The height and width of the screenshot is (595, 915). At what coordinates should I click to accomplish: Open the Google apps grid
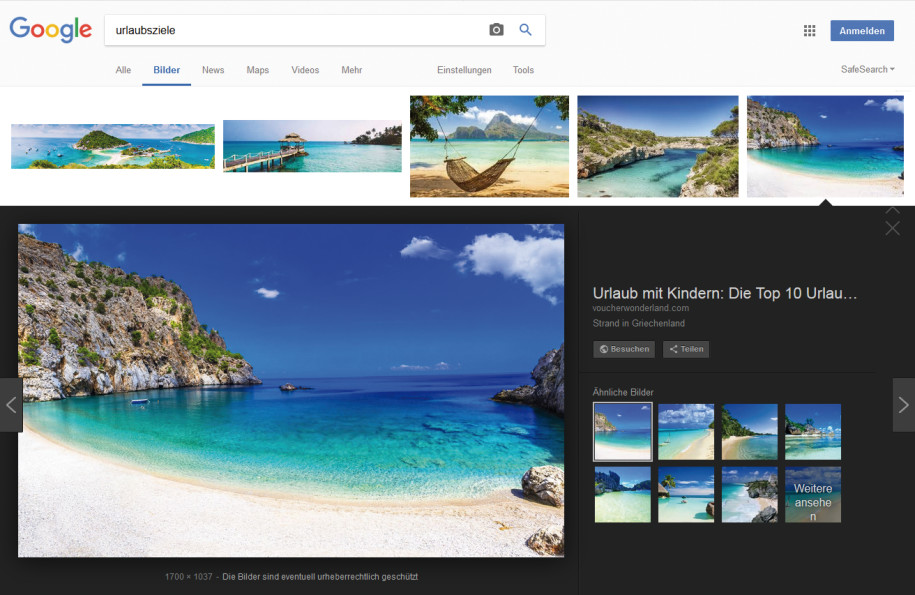click(x=809, y=31)
